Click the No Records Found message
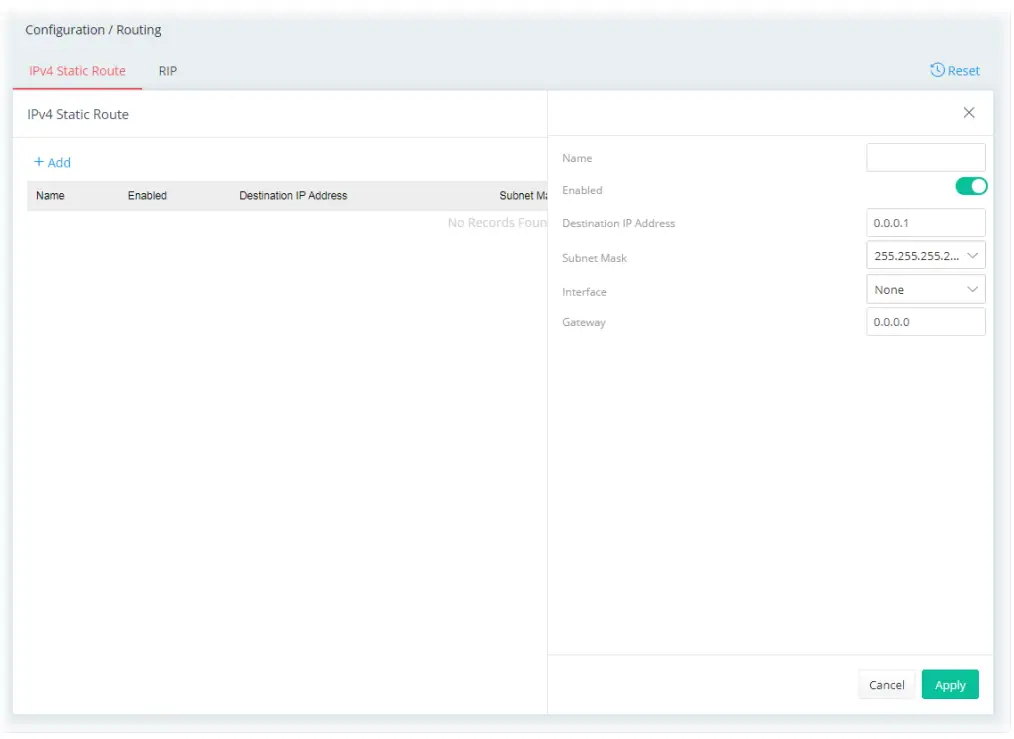Screen dimensions: 1014x739 (x=497, y=222)
